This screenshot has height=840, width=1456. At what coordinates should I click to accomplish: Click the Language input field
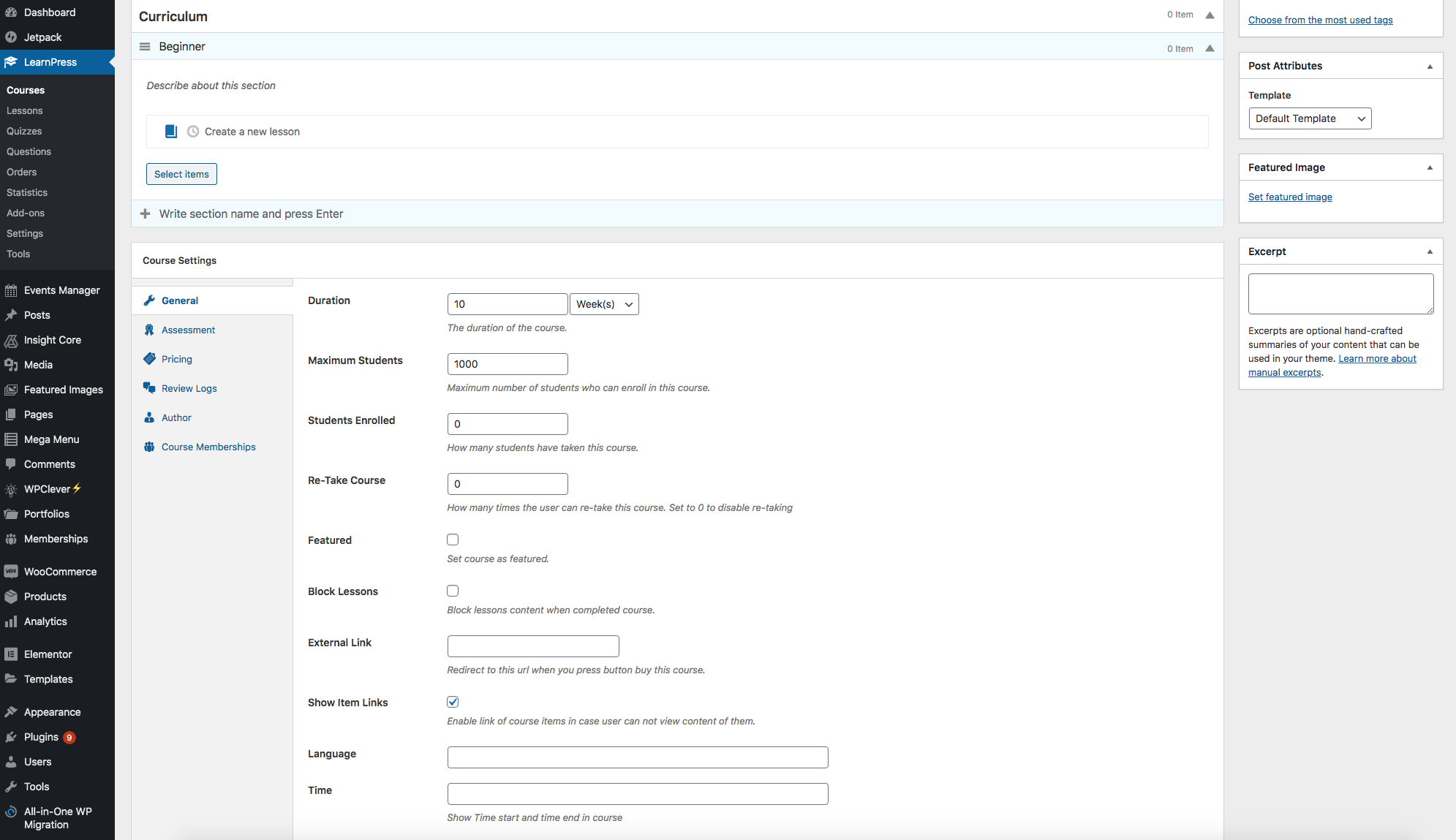(638, 757)
